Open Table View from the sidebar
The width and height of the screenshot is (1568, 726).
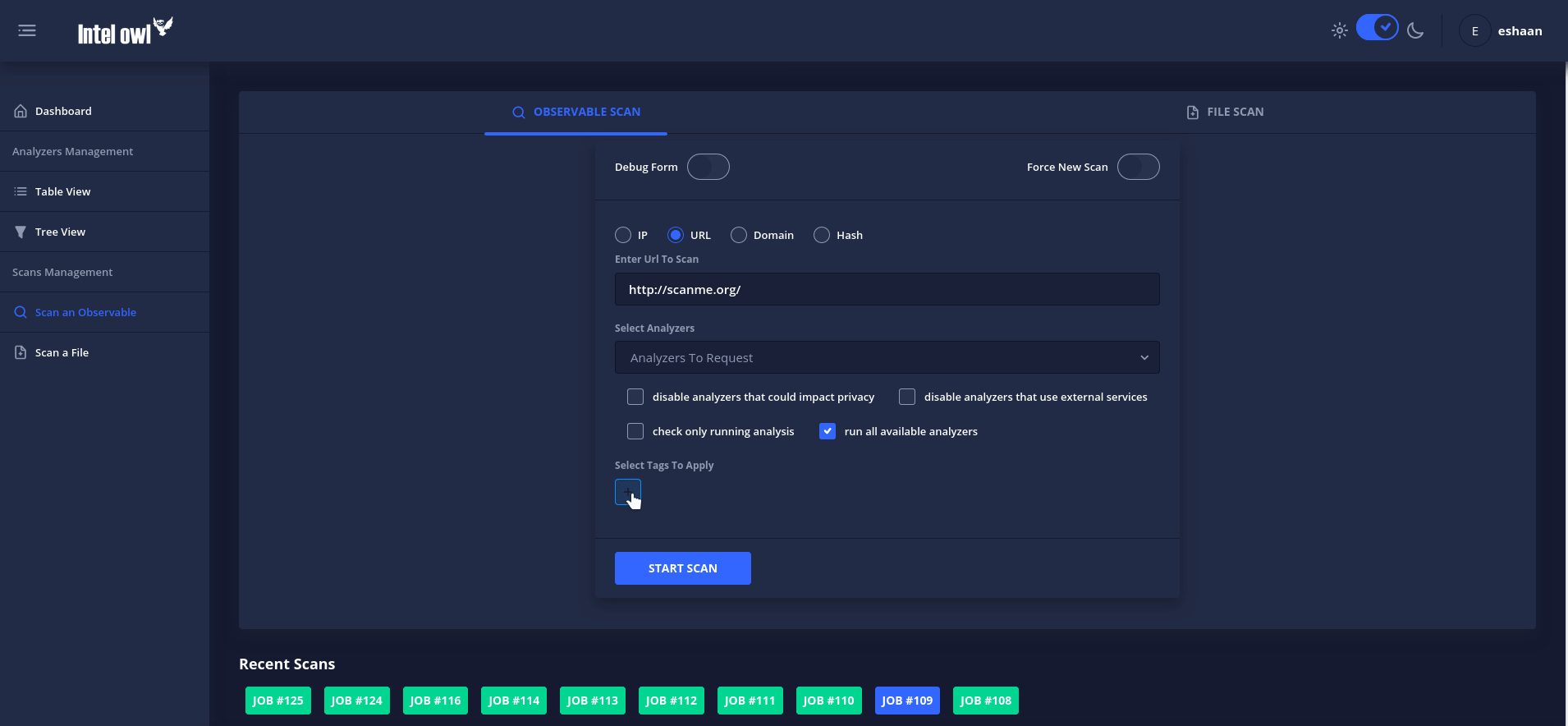coord(62,192)
